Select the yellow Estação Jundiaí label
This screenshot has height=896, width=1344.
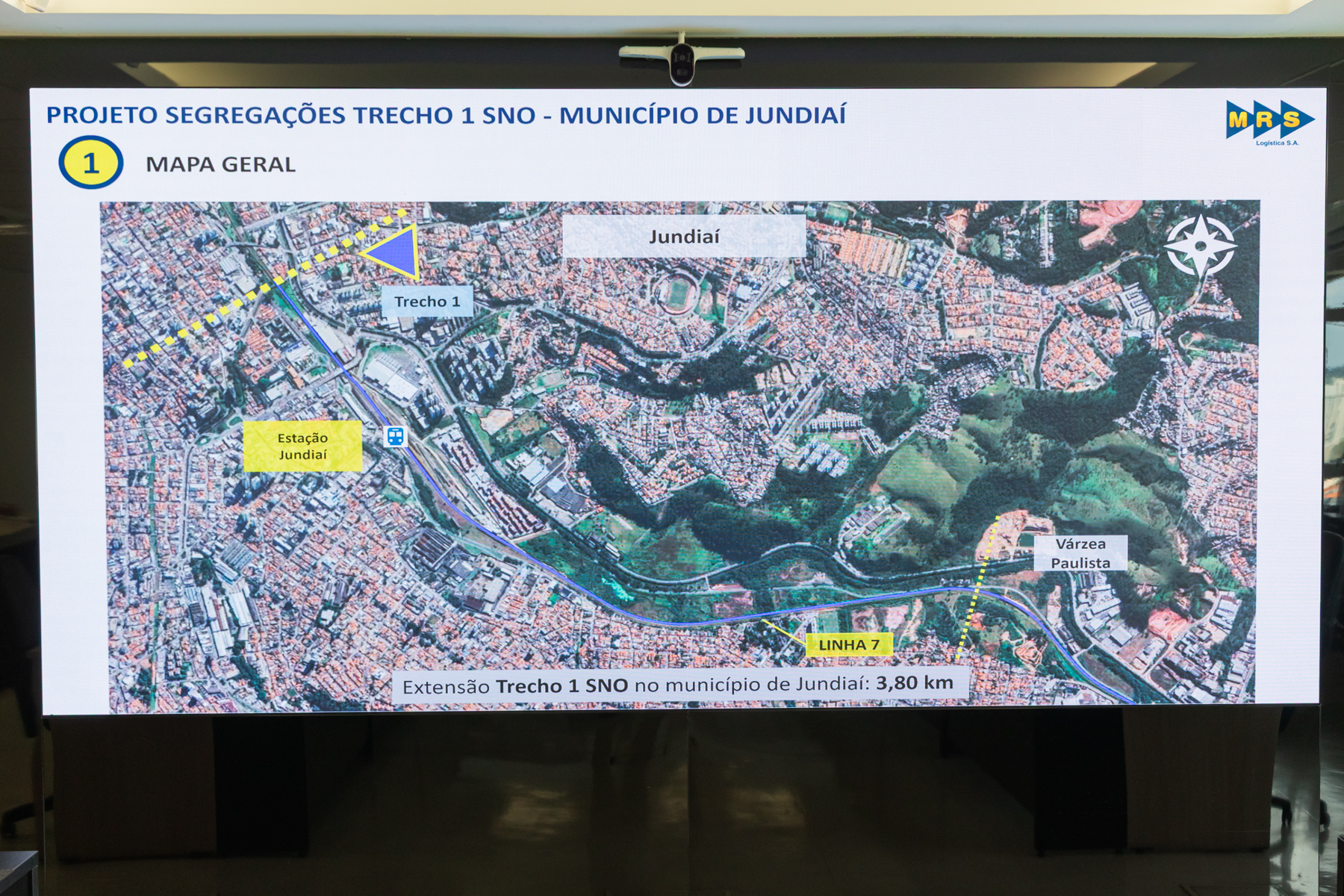click(x=302, y=447)
